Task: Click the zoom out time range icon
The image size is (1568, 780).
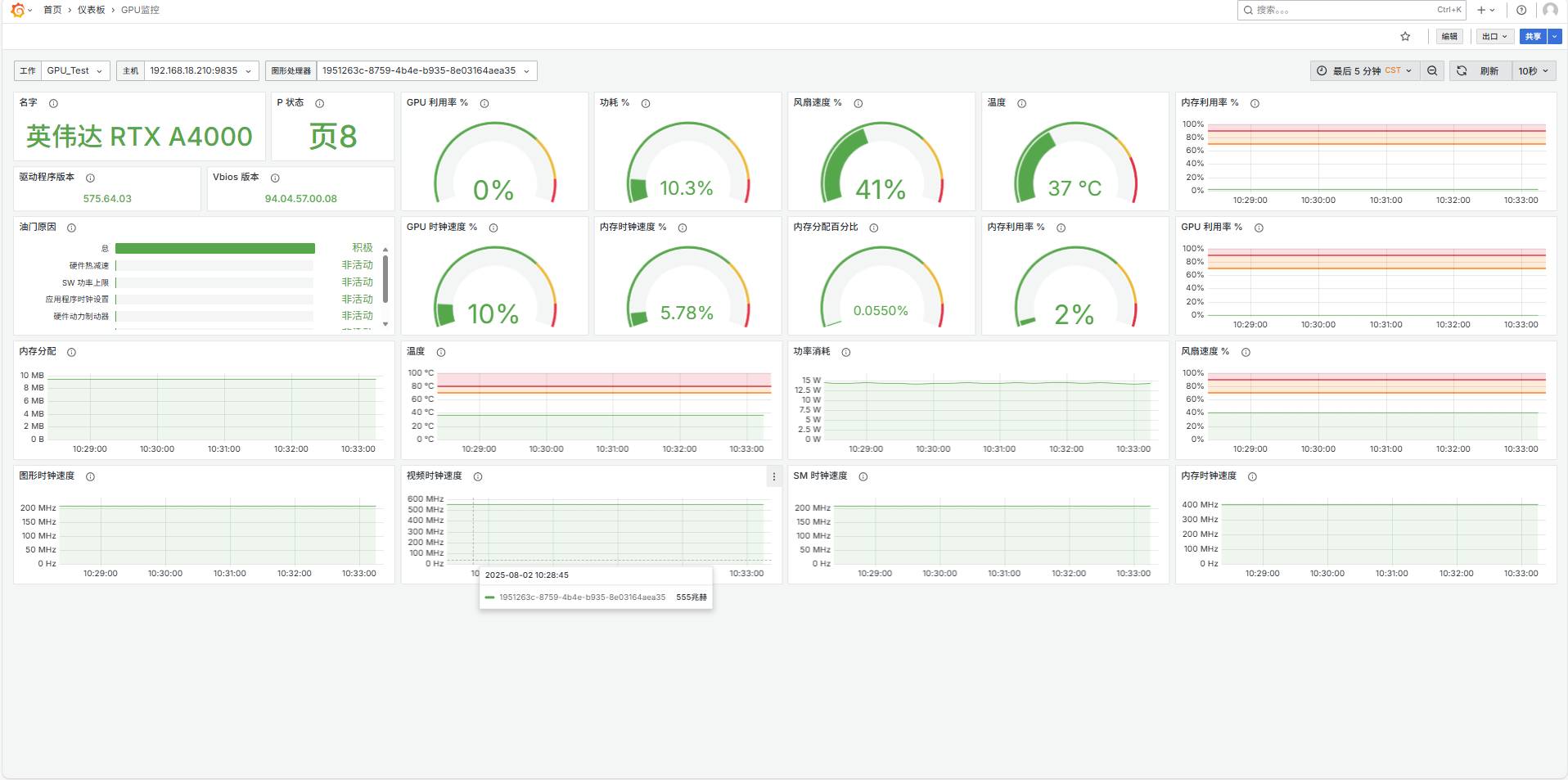Action: tap(1432, 71)
